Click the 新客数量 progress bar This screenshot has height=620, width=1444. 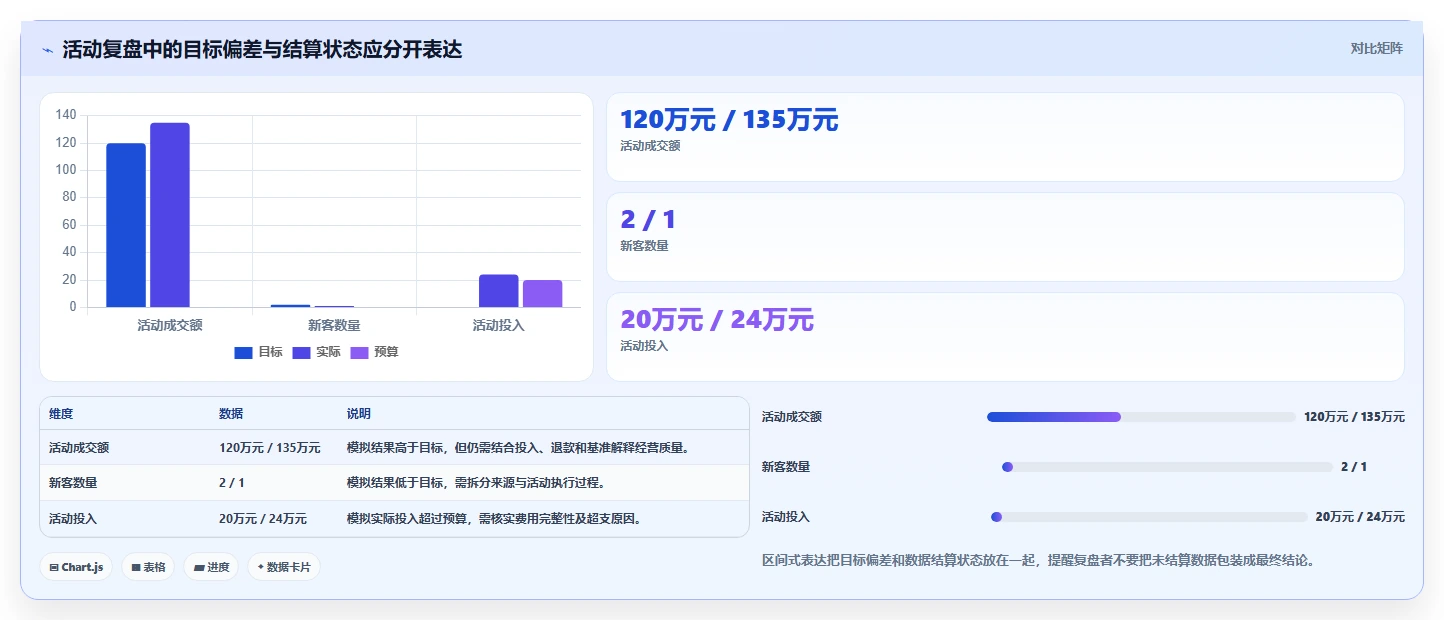1167,467
